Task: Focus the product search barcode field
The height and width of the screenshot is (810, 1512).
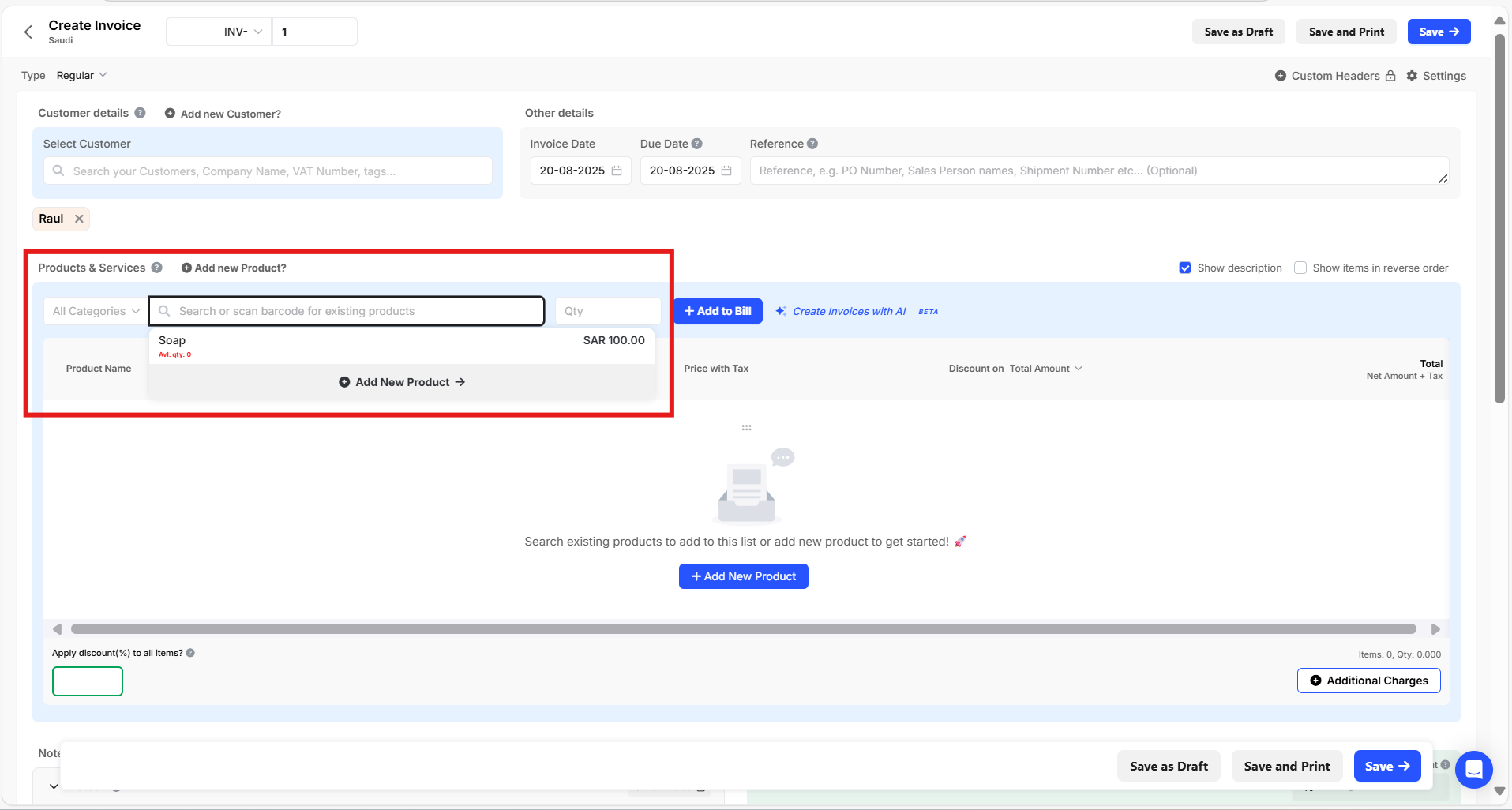Action: (347, 311)
